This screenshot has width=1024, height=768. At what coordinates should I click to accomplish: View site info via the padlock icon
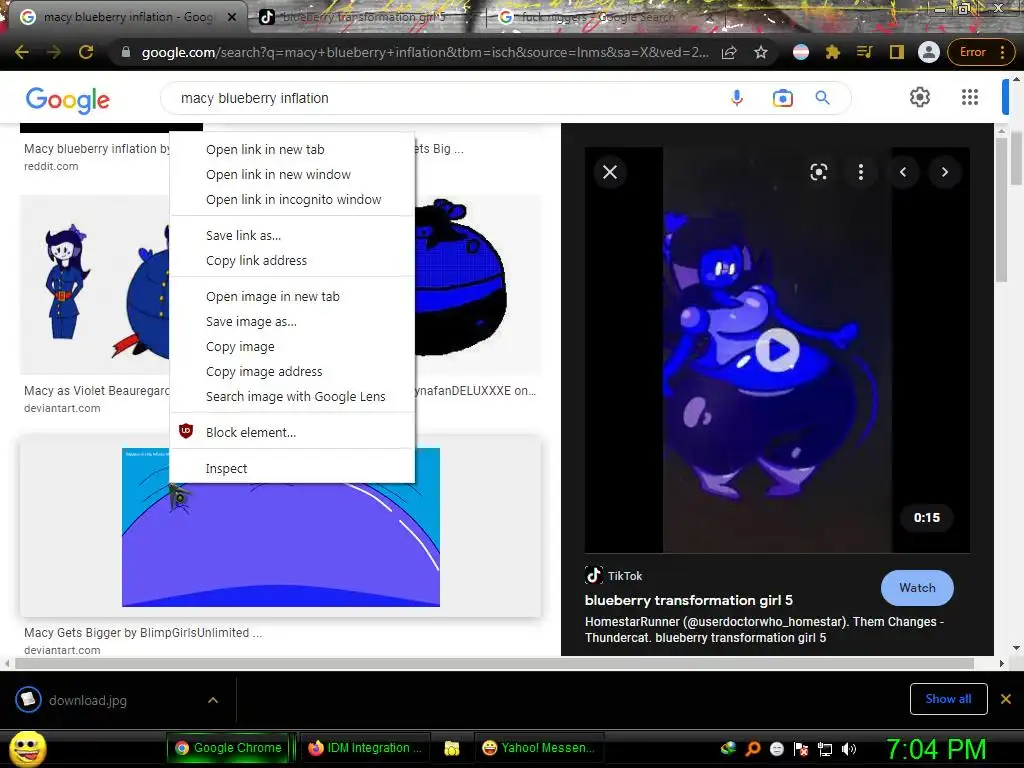tap(126, 52)
